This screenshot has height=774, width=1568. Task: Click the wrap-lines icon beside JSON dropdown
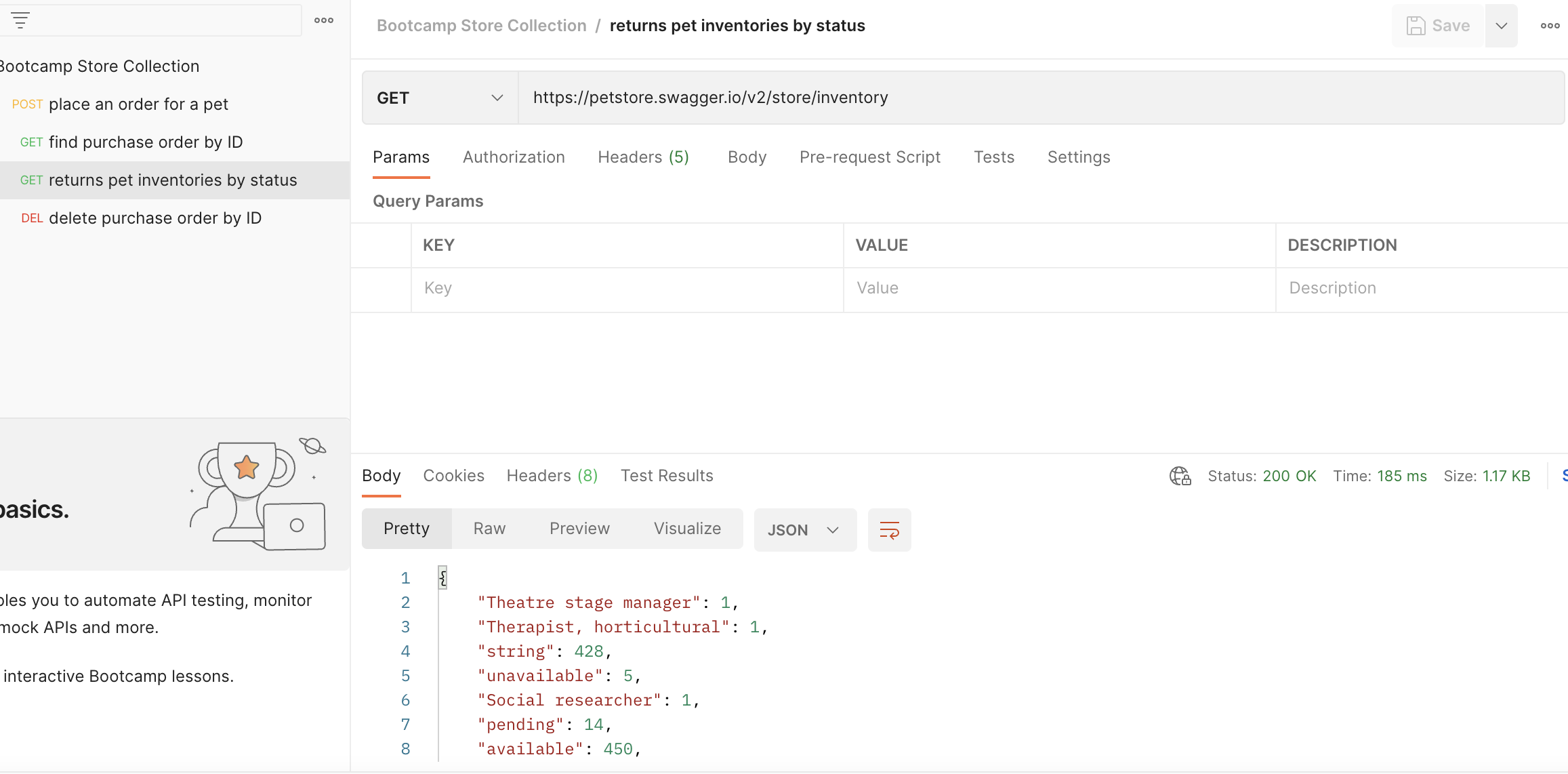point(889,530)
